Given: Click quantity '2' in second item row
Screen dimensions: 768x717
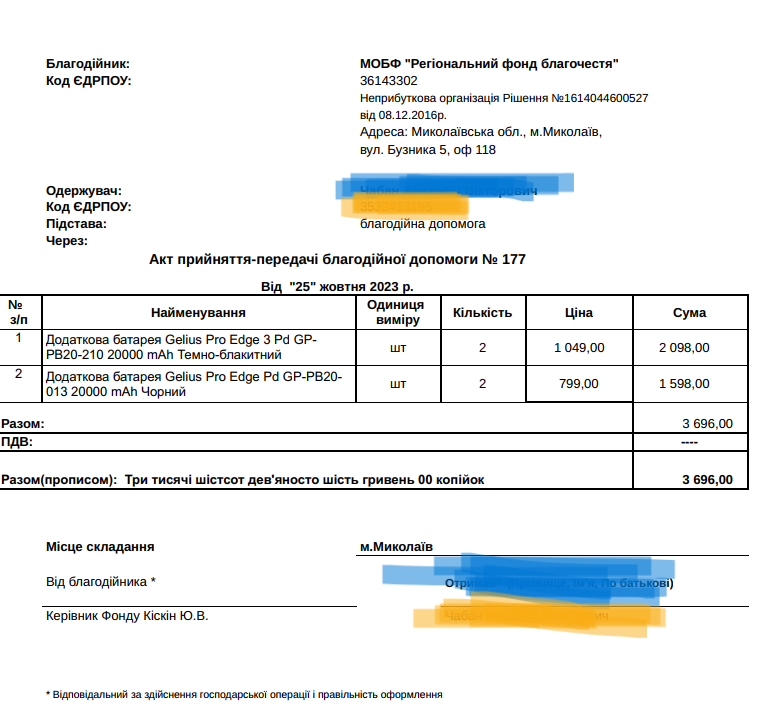Looking at the screenshot, I should [x=482, y=384].
